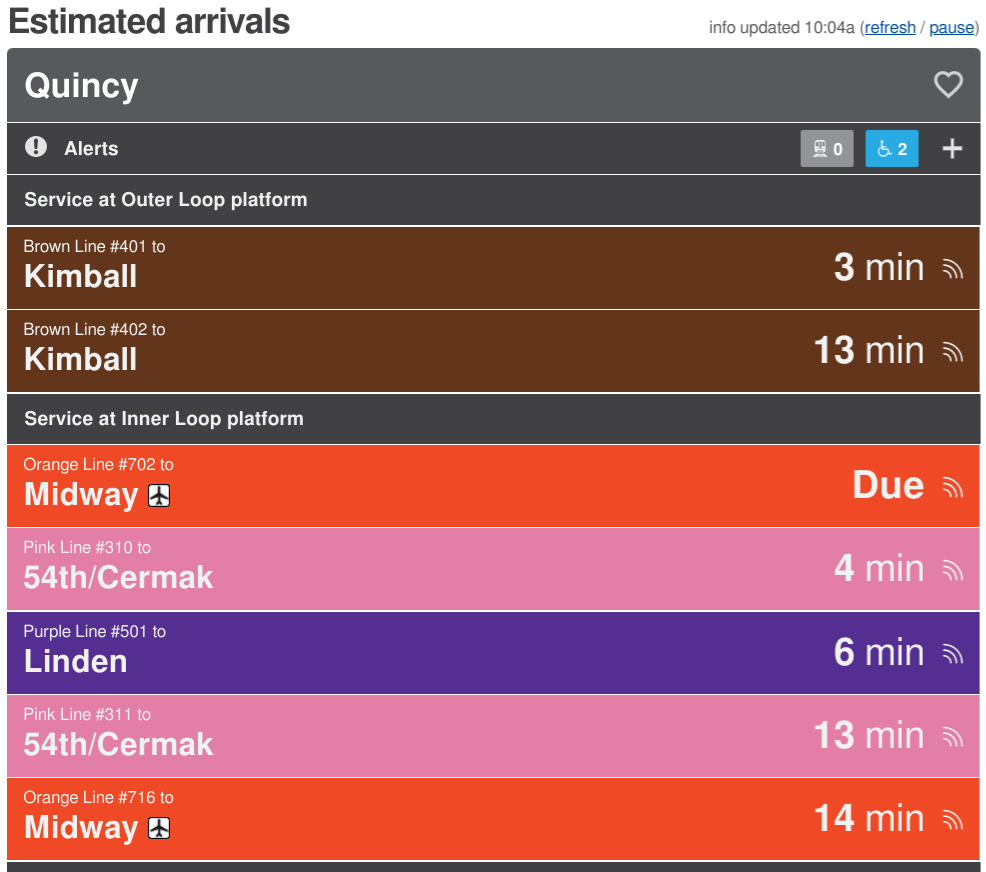Screen dimensions: 986x872
Task: Click live signal icon for Brown Line #401
Action: [952, 268]
